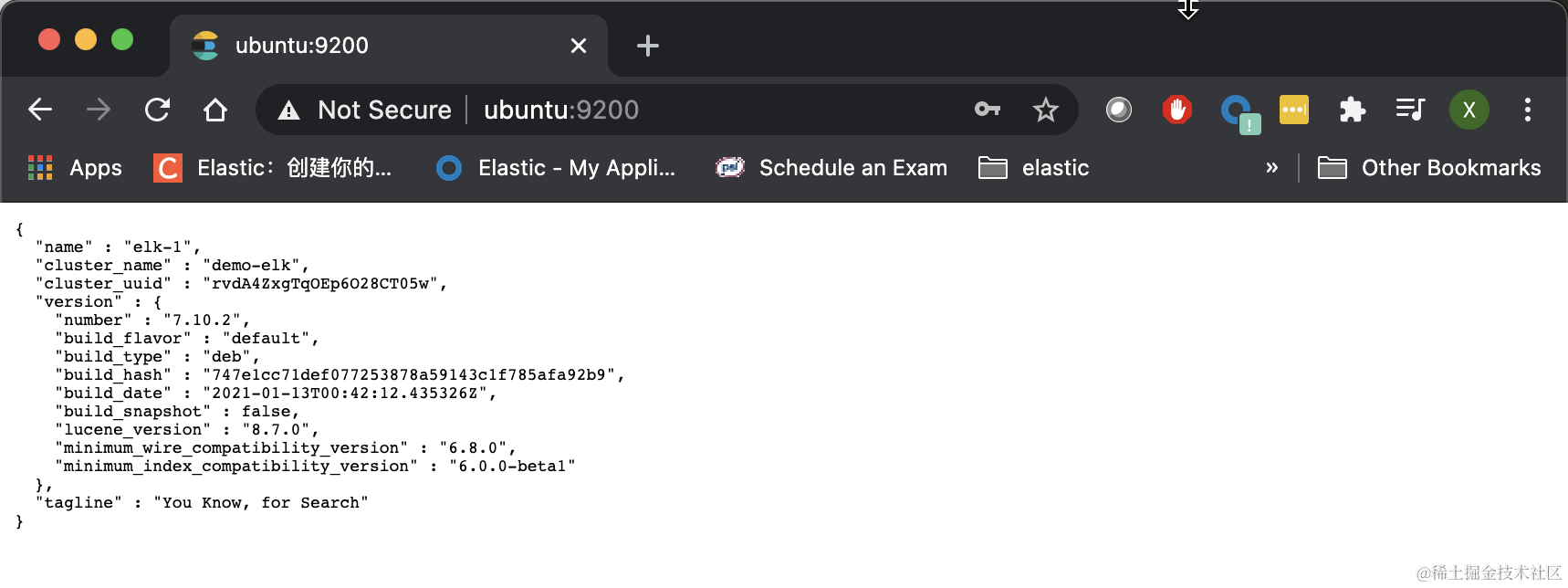The width and height of the screenshot is (1568, 588).
Task: Open the media playlist control icon
Action: pyautogui.click(x=1410, y=110)
